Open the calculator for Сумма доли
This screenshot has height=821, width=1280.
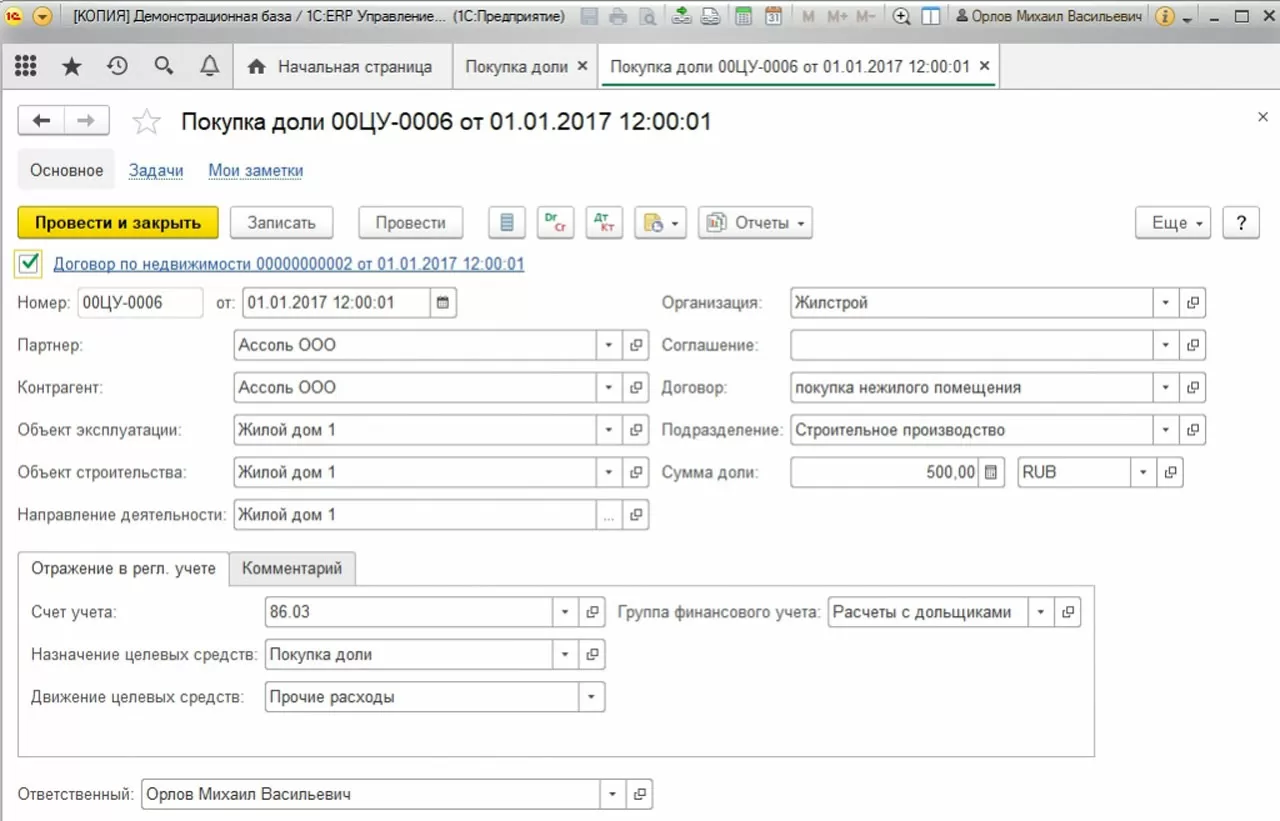[991, 473]
